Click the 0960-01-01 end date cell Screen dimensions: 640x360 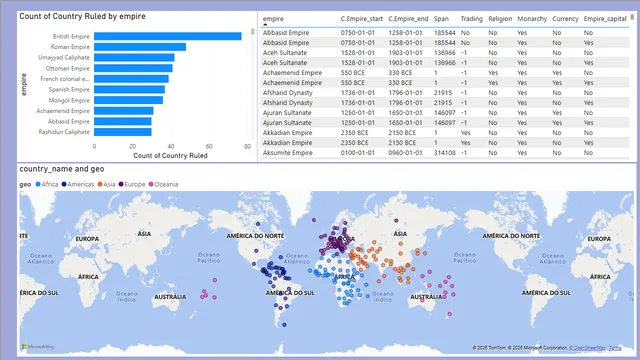coord(405,153)
